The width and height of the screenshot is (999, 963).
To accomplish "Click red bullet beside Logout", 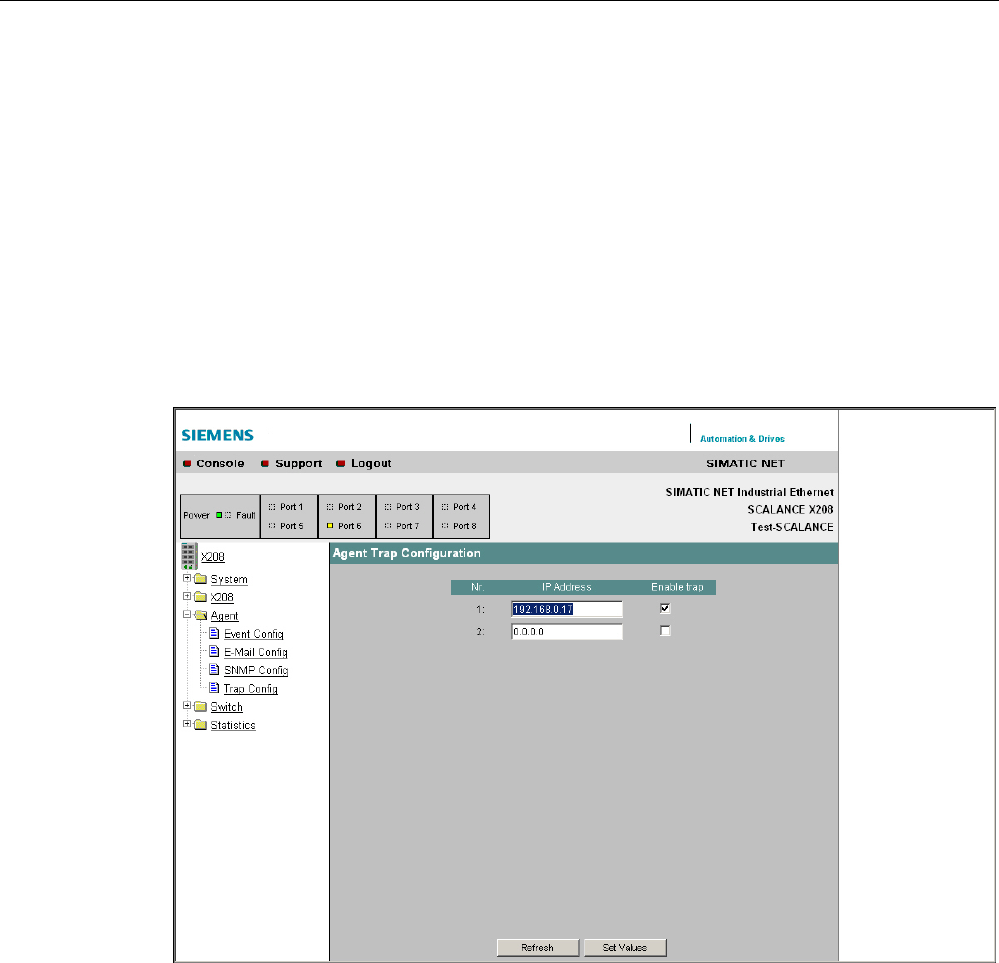I will [x=341, y=463].
